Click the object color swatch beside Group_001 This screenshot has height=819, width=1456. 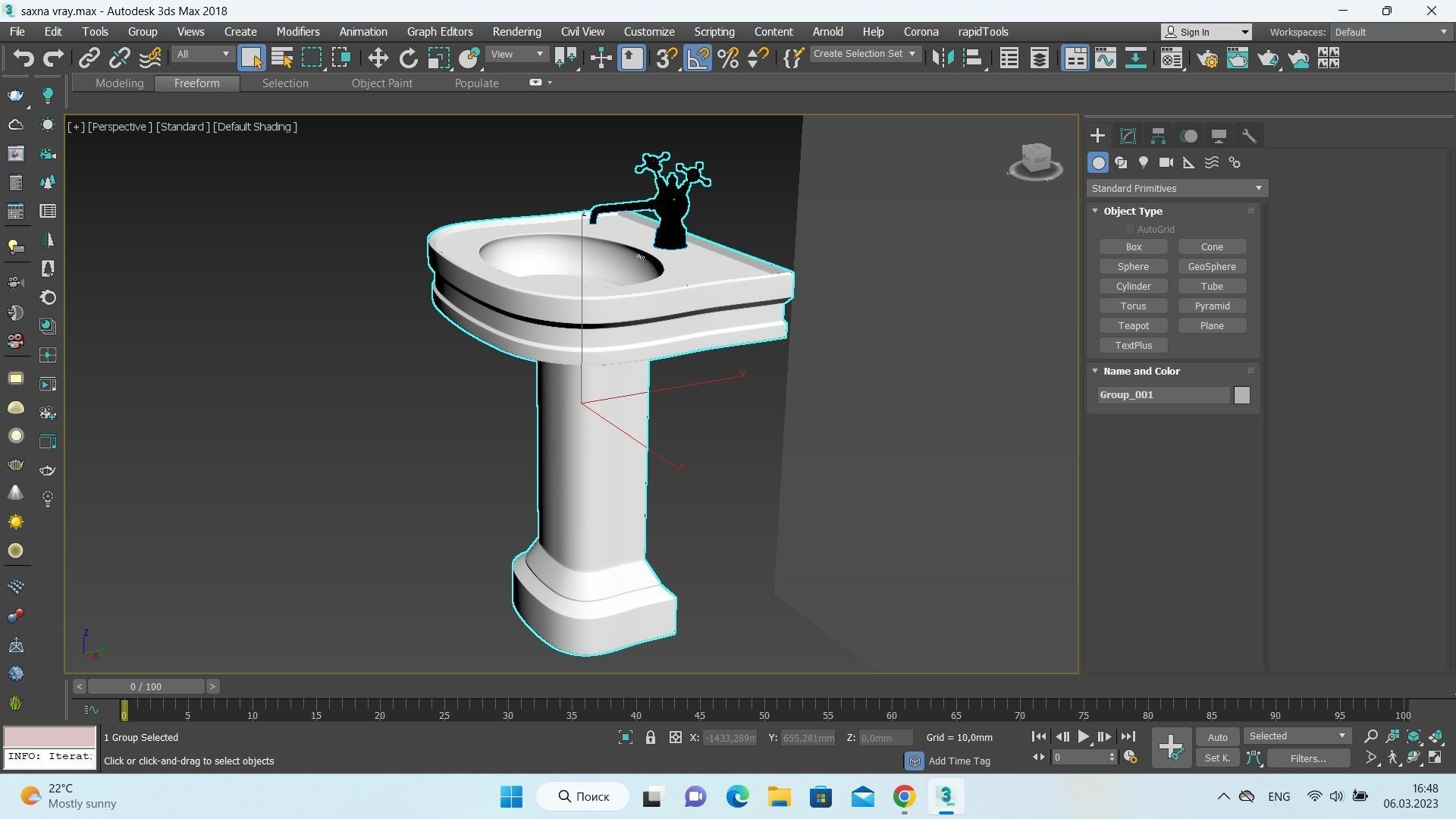tap(1241, 395)
